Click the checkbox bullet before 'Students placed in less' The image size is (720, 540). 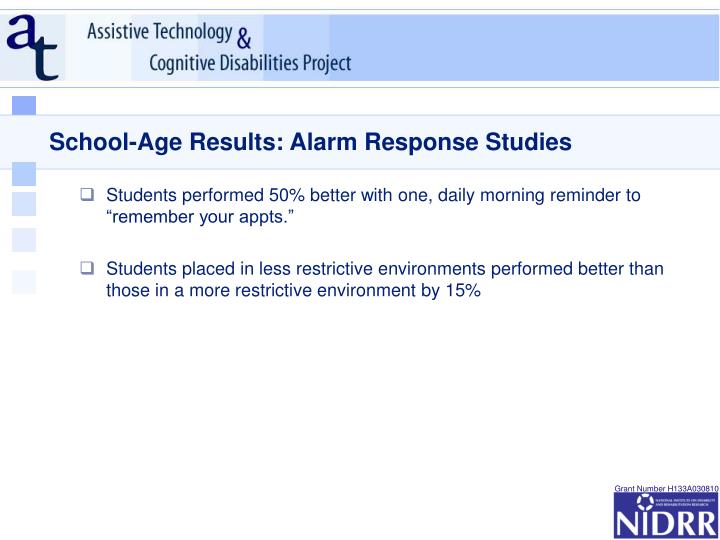(87, 268)
